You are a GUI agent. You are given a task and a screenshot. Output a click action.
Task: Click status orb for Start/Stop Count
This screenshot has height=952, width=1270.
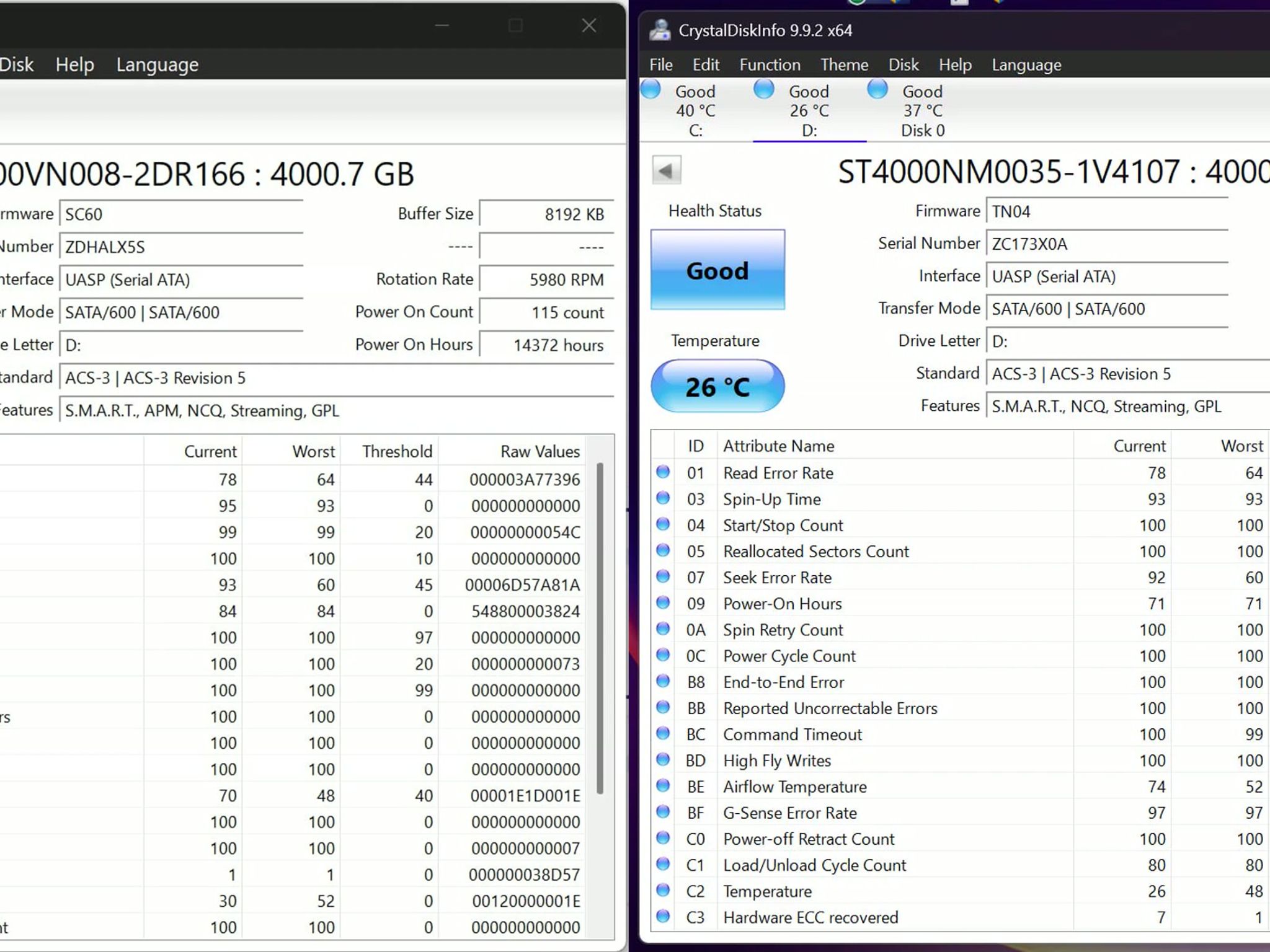pyautogui.click(x=663, y=524)
